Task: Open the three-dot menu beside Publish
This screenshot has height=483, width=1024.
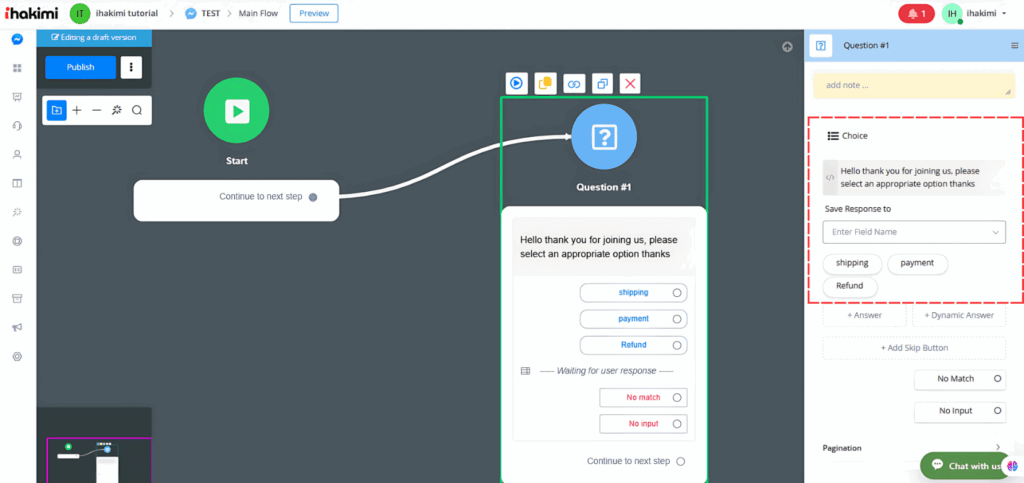Action: [131, 67]
